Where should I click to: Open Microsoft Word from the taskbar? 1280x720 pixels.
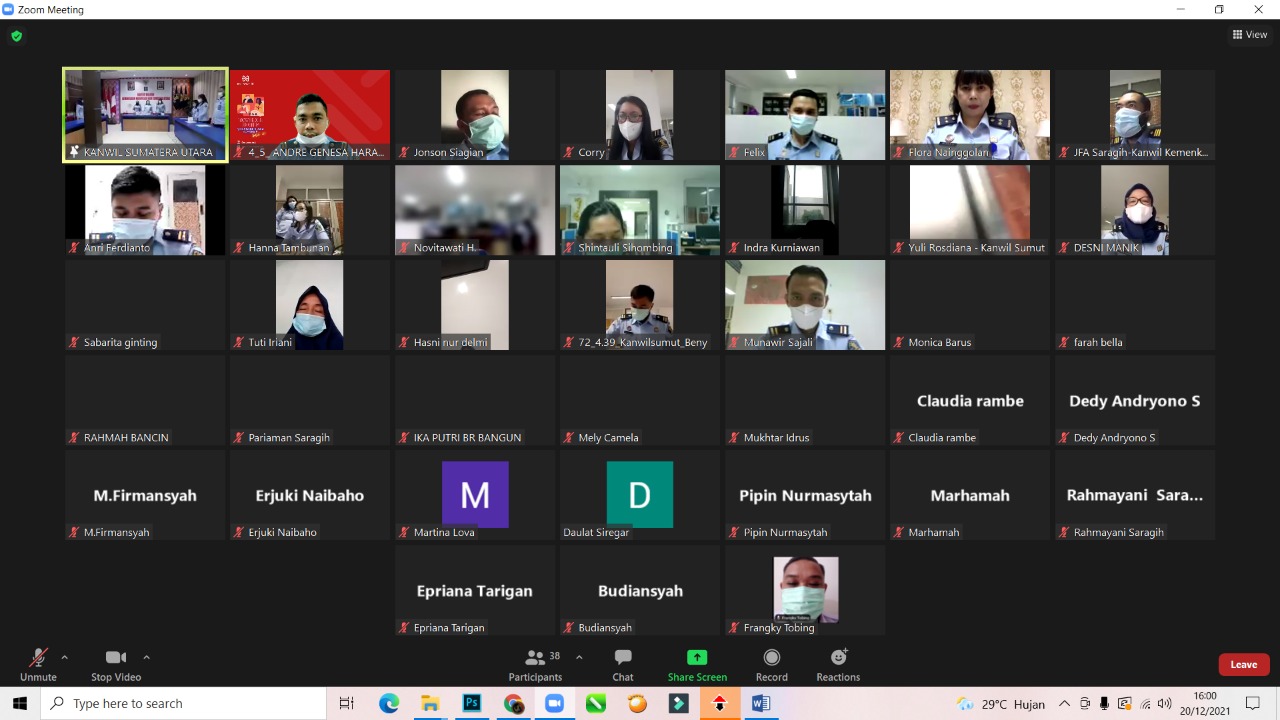[x=761, y=704]
